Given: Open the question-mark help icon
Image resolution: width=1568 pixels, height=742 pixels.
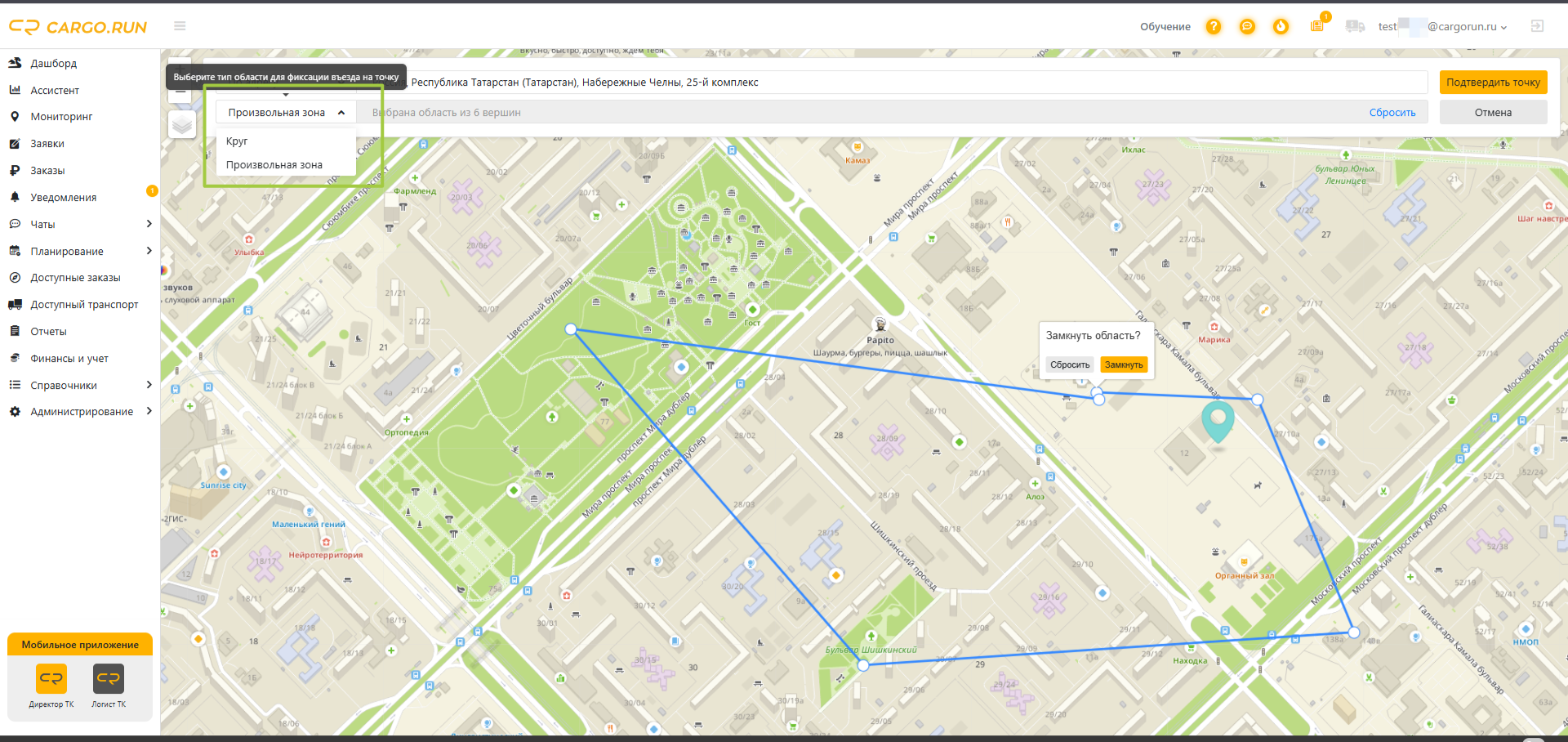Looking at the screenshot, I should [1214, 26].
